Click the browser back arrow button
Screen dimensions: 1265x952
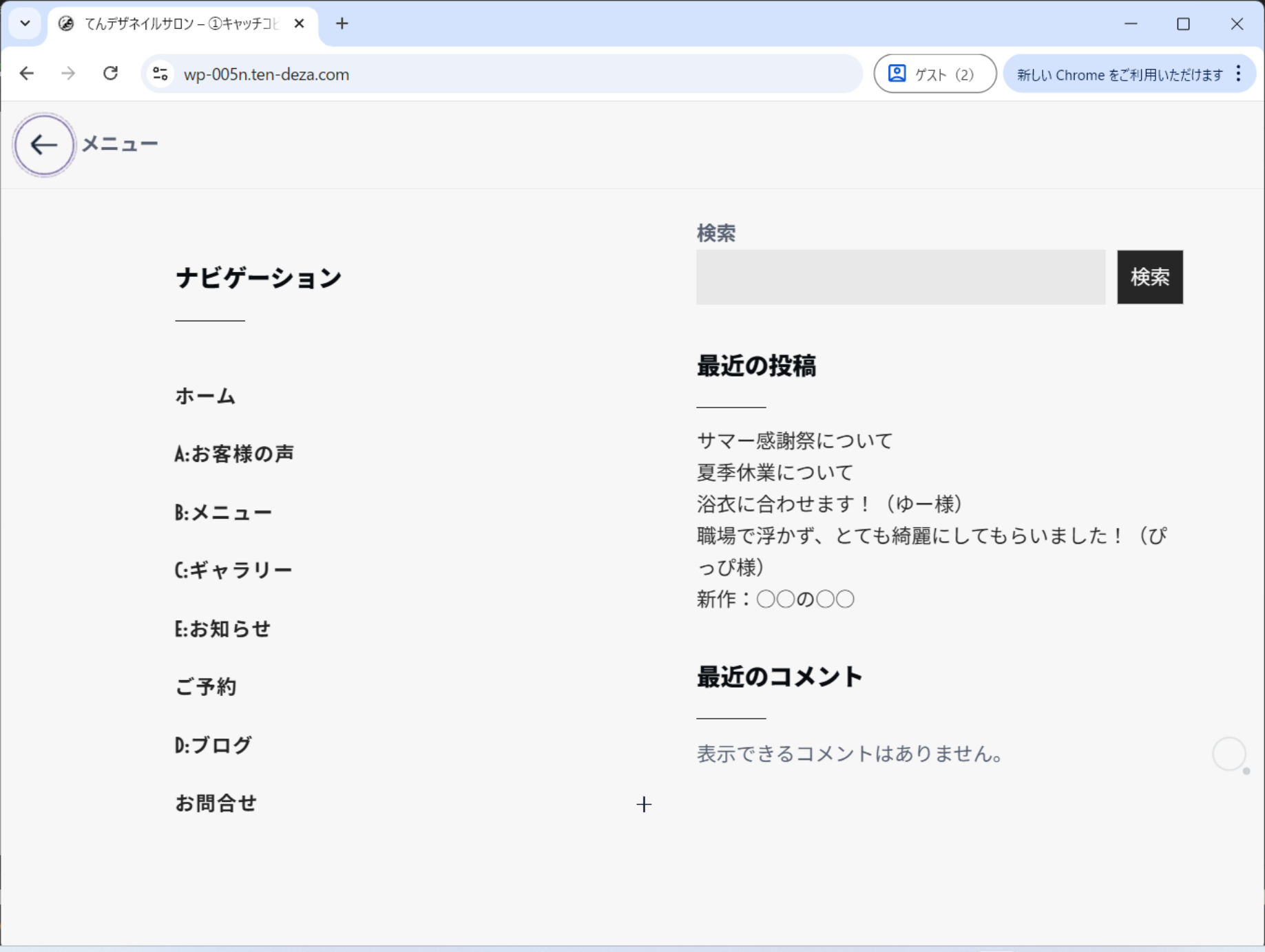(x=27, y=74)
